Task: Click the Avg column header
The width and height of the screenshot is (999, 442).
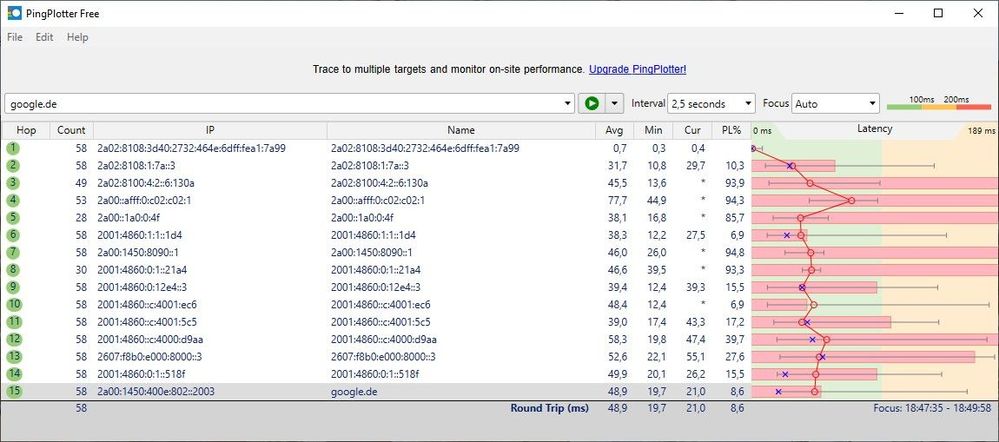Action: point(615,130)
